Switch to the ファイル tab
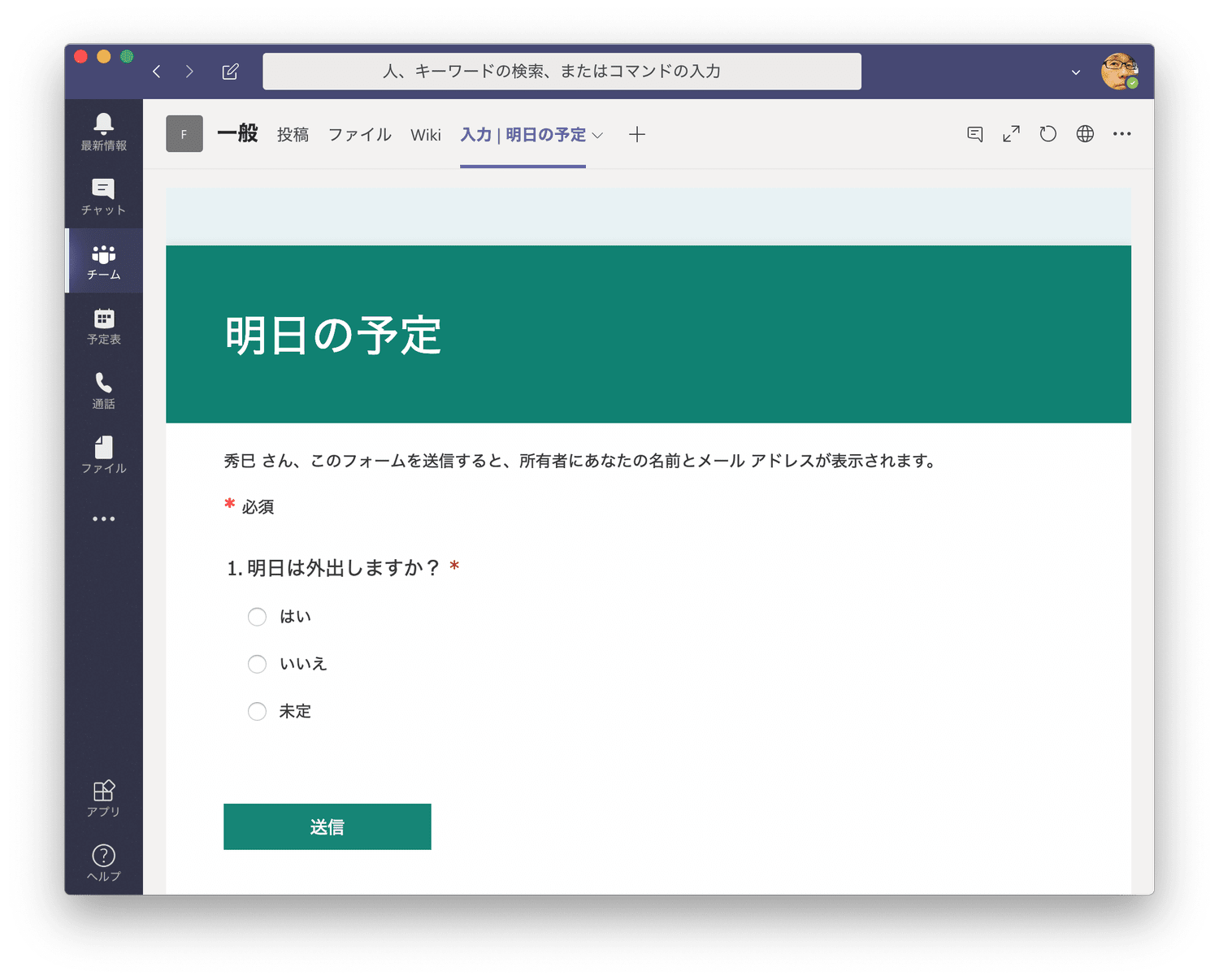This screenshot has width=1219, height=980. pyautogui.click(x=359, y=135)
